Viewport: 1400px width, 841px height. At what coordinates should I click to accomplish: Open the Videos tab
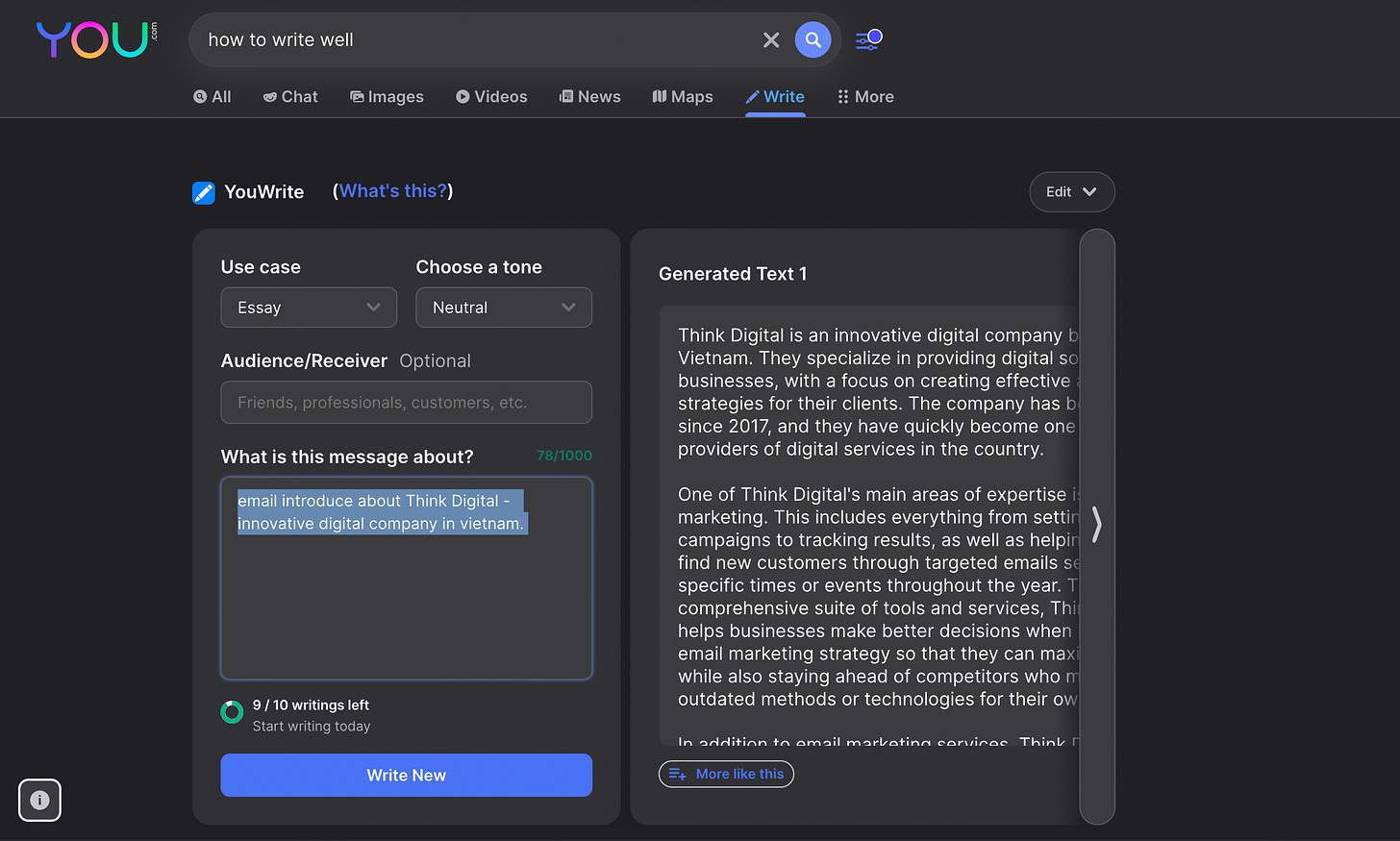point(491,97)
